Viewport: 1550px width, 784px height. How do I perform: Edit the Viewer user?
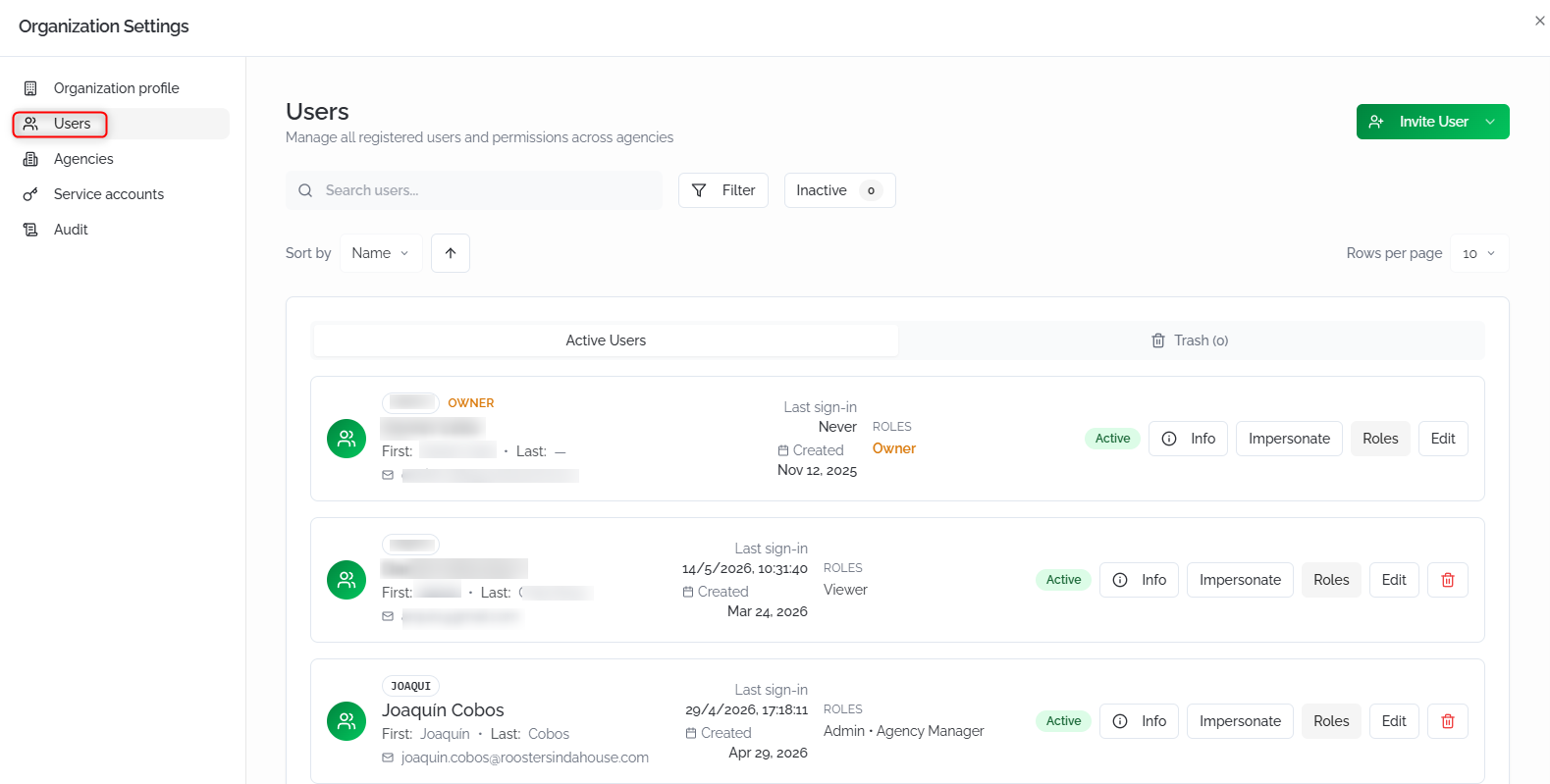[x=1394, y=580]
